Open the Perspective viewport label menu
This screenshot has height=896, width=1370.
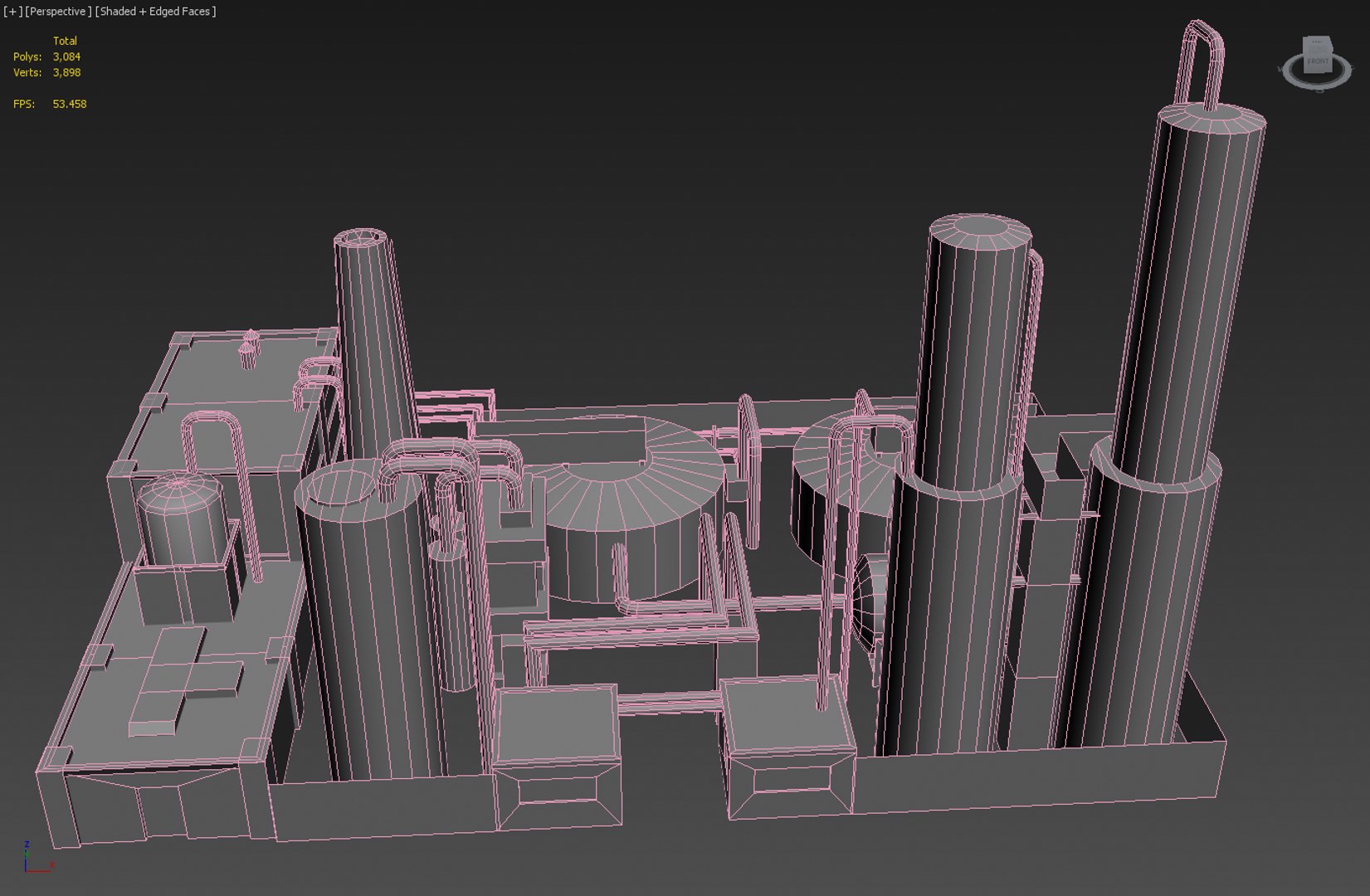point(58,12)
